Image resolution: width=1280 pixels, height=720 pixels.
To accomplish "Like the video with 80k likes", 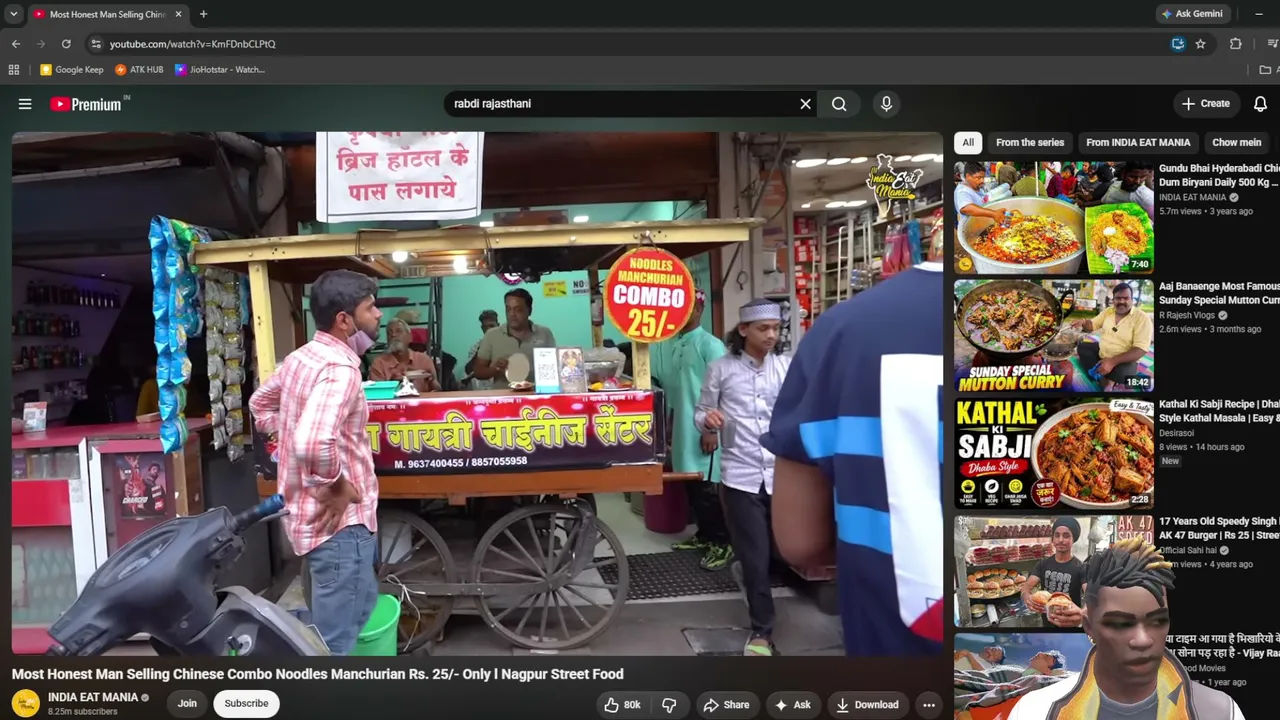I will point(622,705).
